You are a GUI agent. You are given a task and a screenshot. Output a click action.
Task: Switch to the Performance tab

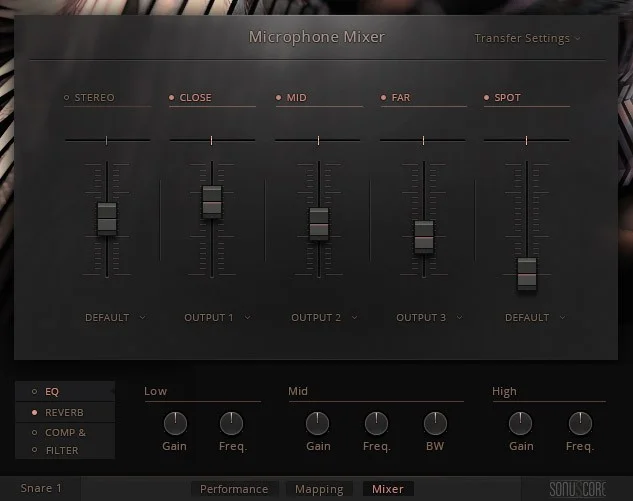click(x=234, y=489)
